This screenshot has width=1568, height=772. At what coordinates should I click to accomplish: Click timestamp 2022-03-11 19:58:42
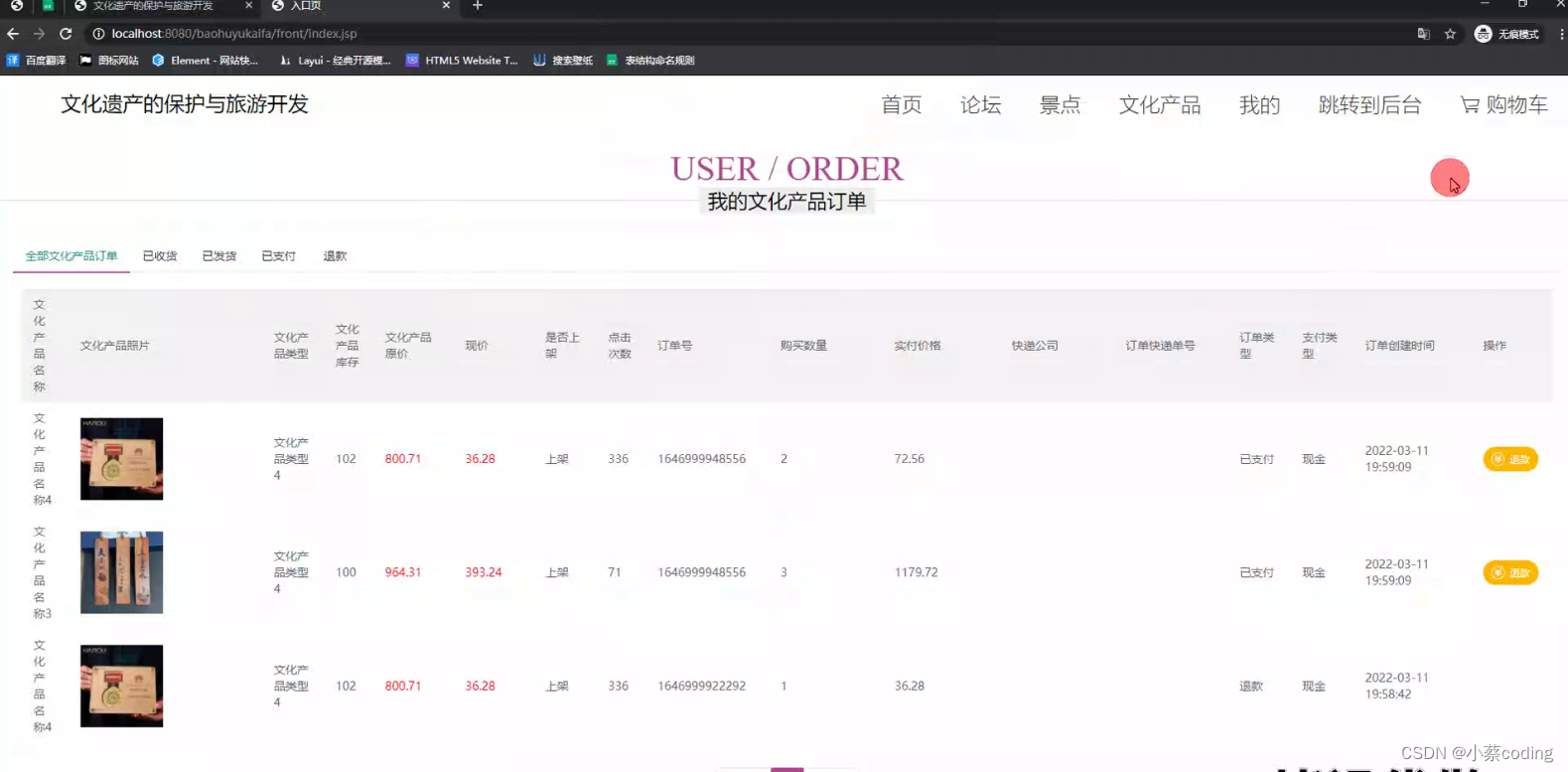pos(1396,686)
